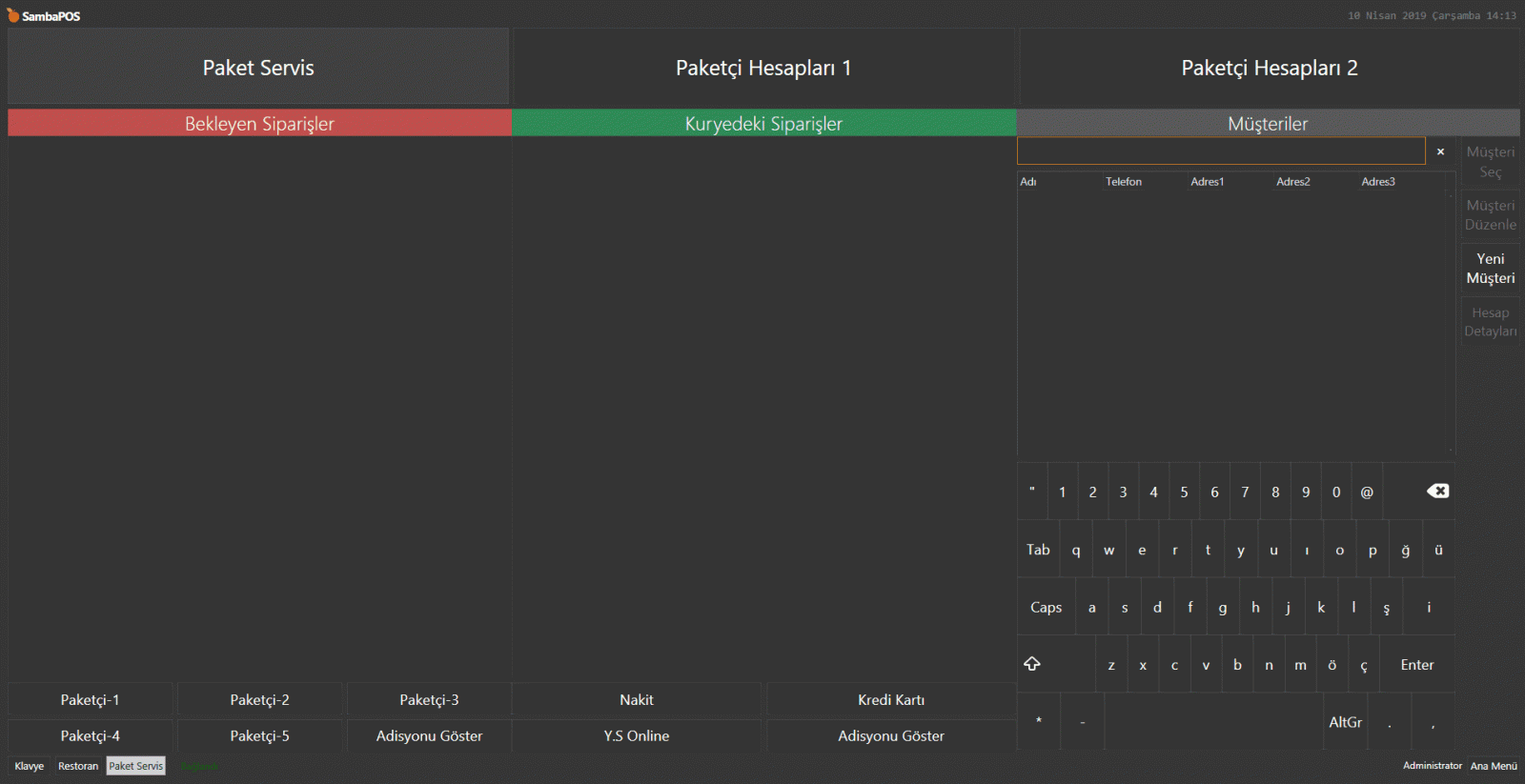Click the customer search input field
The image size is (1525, 784).
tap(1220, 151)
